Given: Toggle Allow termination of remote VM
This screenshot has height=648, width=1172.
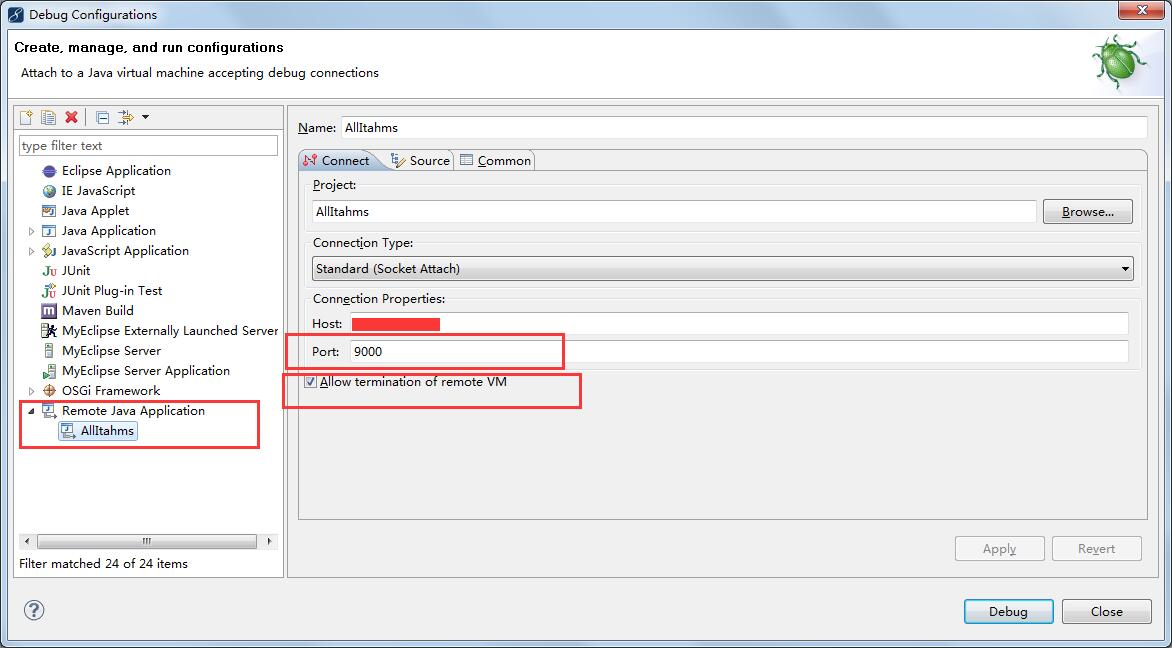Looking at the screenshot, I should click(x=311, y=382).
